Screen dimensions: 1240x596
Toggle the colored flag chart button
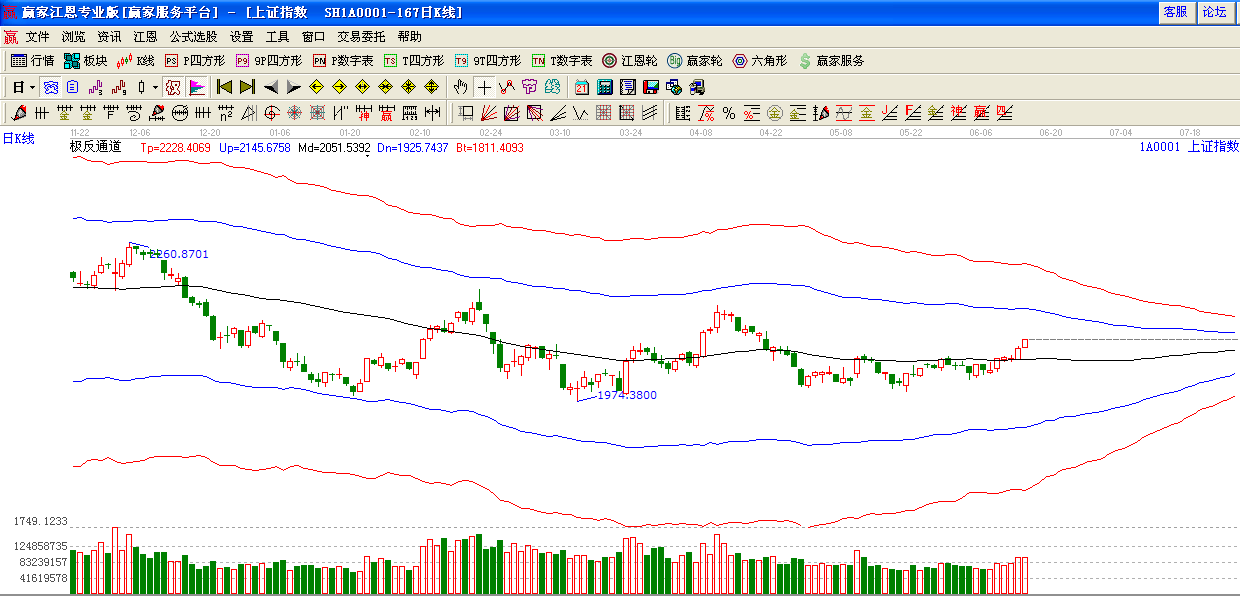coord(197,87)
